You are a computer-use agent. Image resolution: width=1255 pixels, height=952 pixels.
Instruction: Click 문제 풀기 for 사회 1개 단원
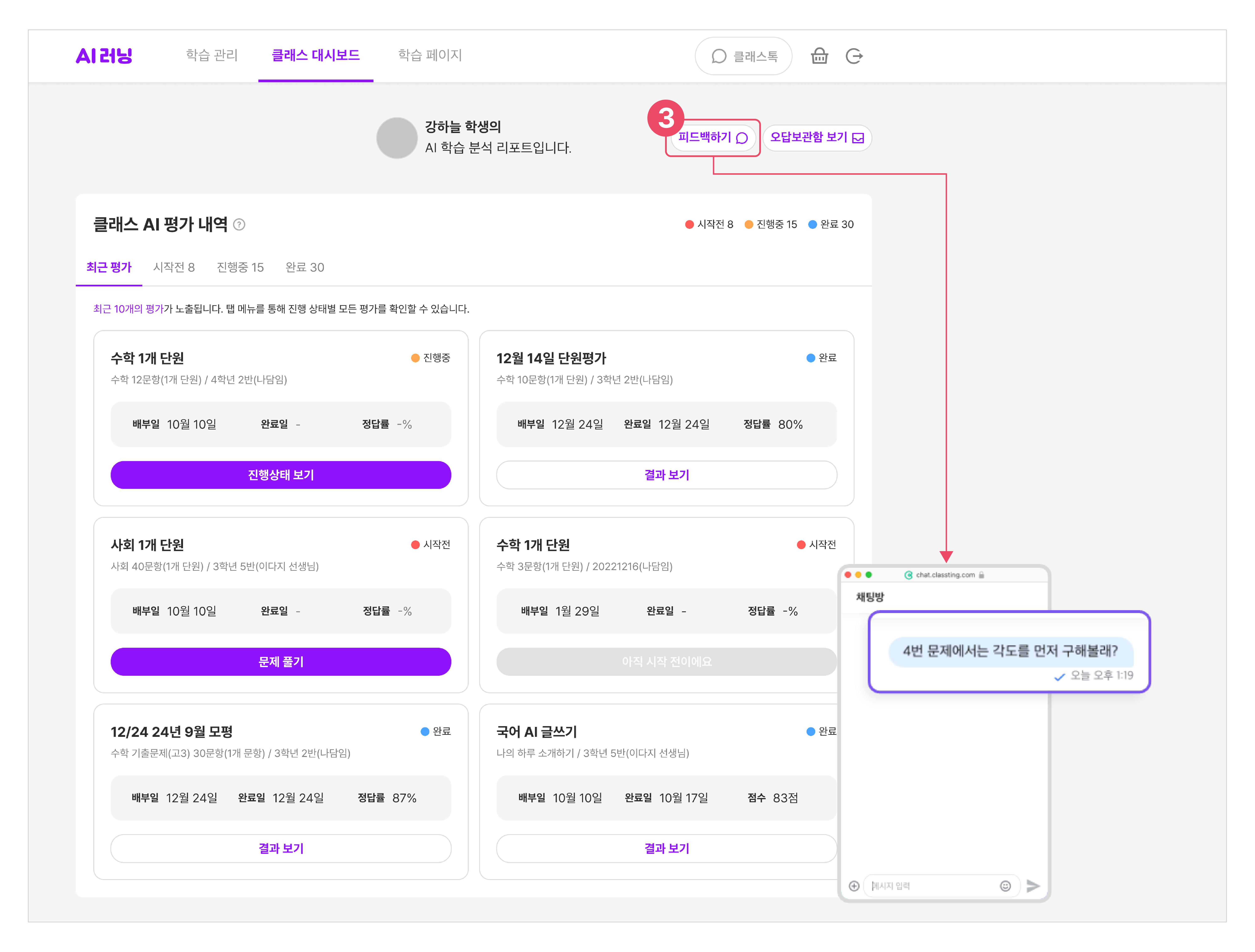point(281,661)
